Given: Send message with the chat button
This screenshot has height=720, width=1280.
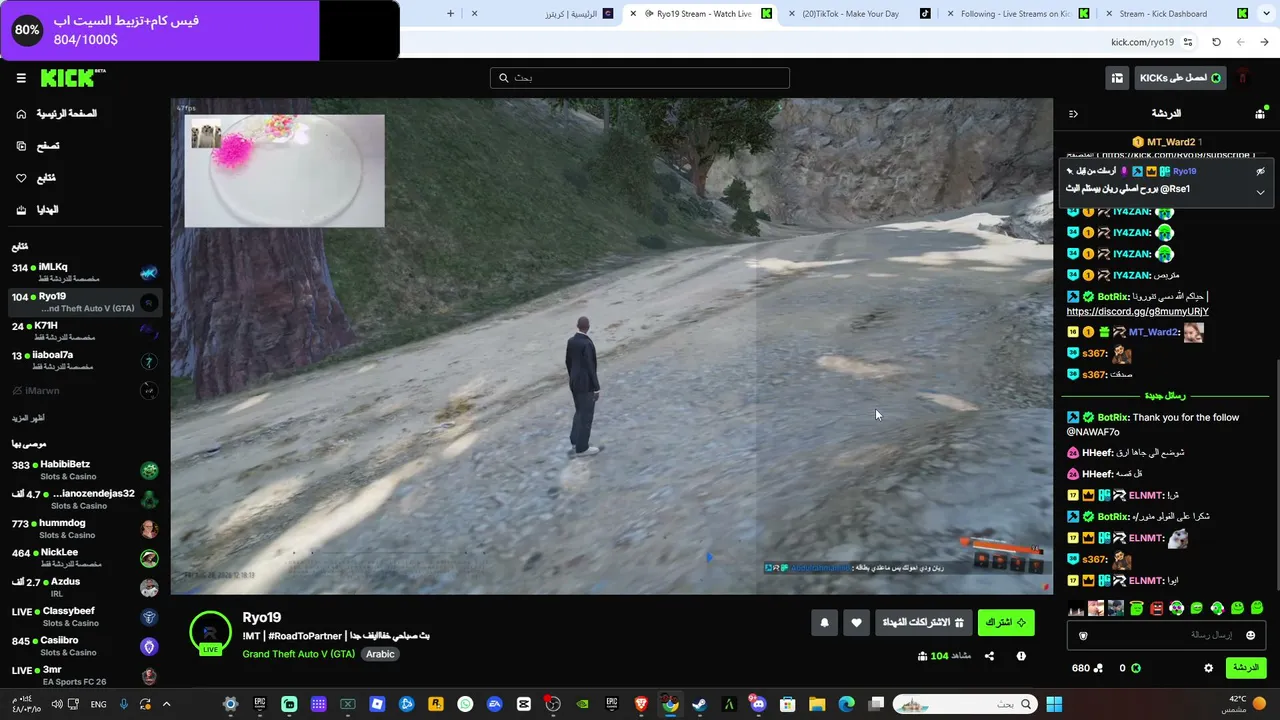Looking at the screenshot, I should coord(1245,668).
